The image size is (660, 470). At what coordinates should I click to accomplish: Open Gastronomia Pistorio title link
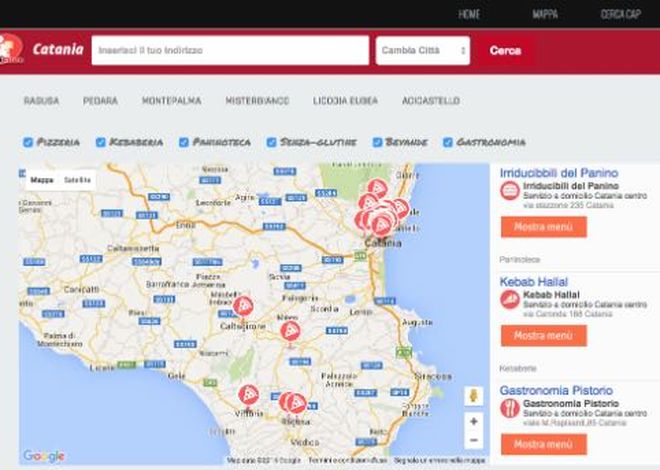pyautogui.click(x=556, y=390)
